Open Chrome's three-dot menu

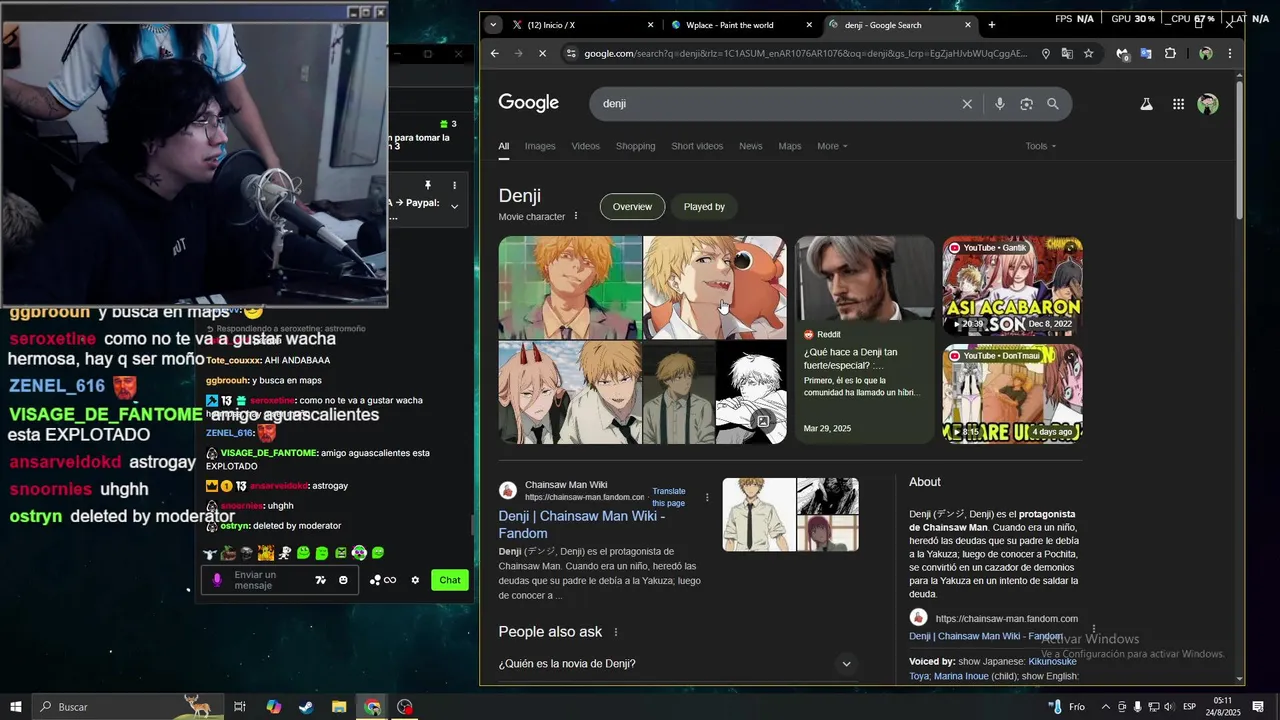tap(1230, 53)
